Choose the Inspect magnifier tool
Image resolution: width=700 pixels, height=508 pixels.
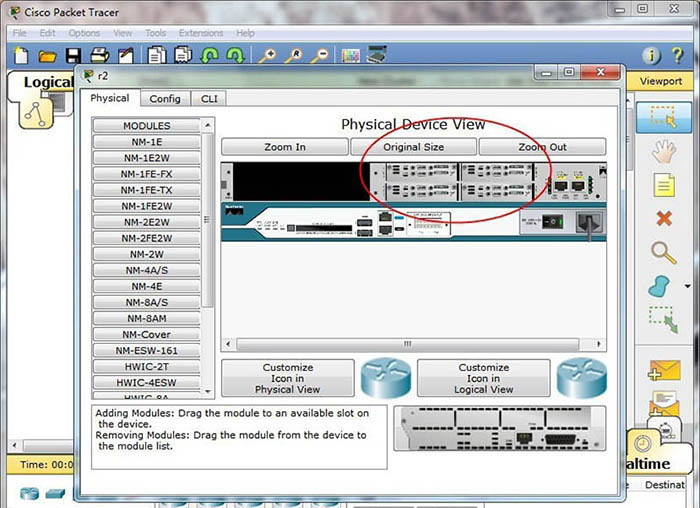coord(663,253)
